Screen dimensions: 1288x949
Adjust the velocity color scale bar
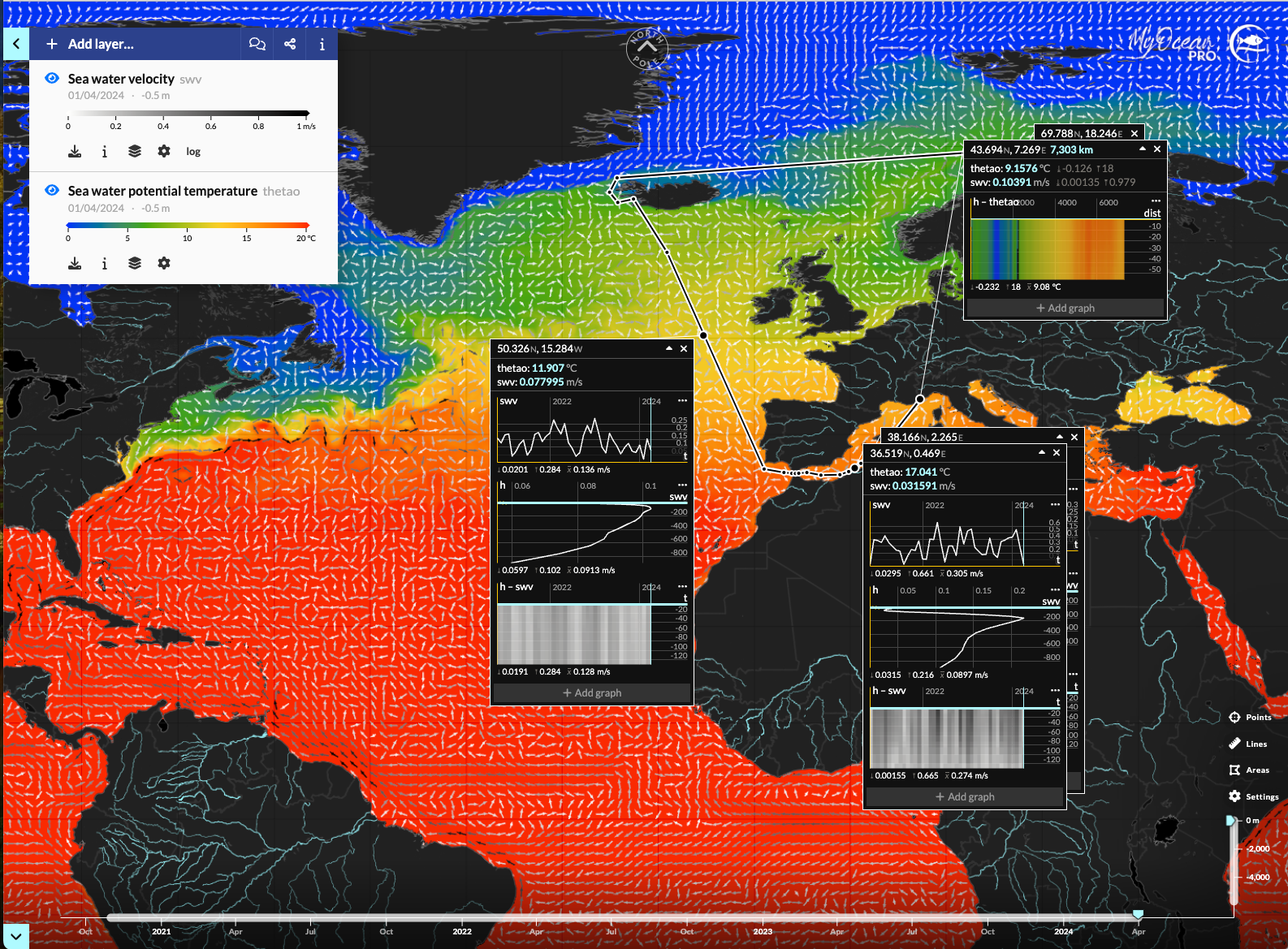click(x=188, y=114)
